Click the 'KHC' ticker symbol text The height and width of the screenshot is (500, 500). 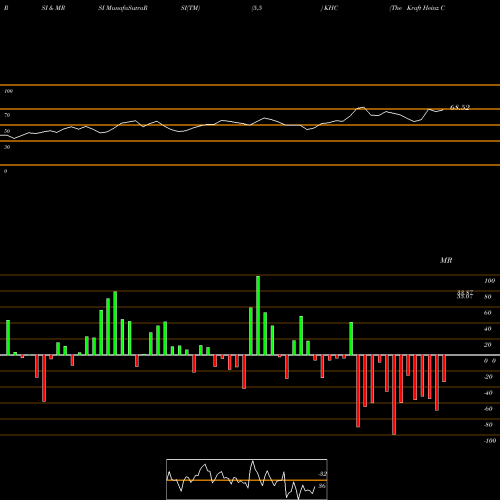pyautogui.click(x=331, y=8)
